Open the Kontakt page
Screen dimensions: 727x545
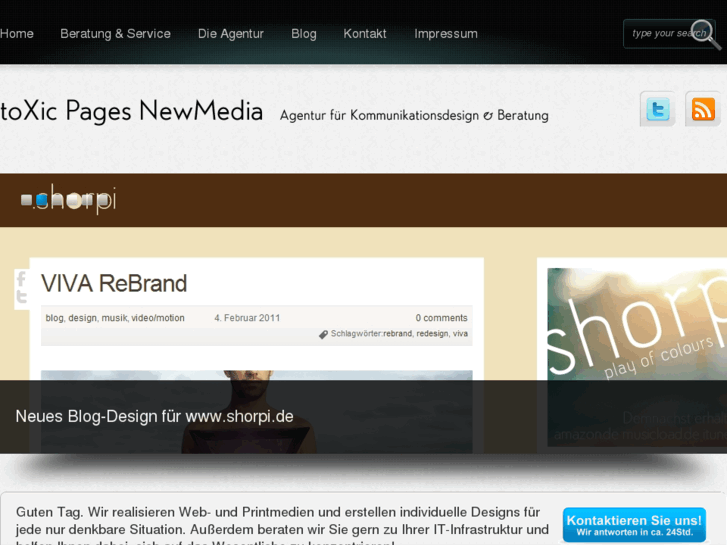point(365,34)
